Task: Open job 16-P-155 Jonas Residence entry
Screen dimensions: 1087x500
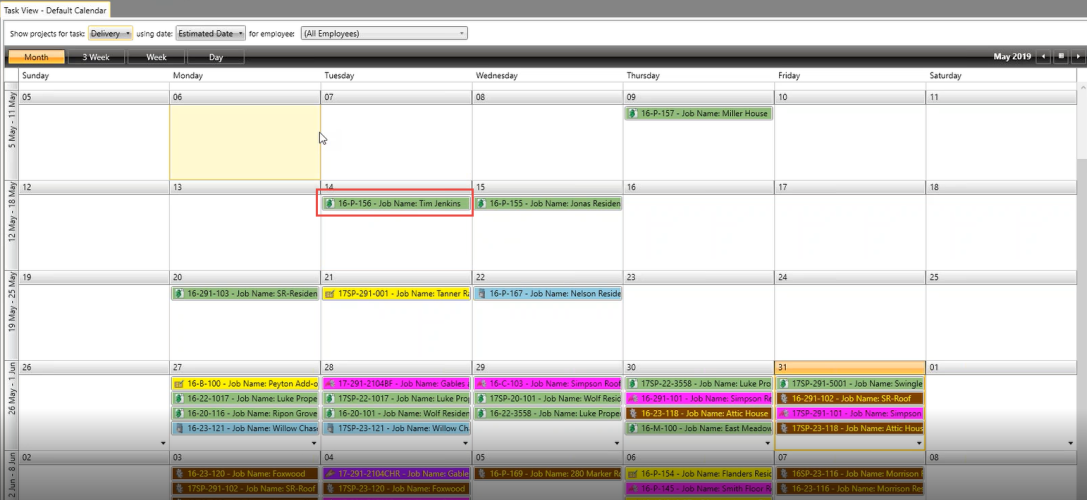Action: [548, 204]
